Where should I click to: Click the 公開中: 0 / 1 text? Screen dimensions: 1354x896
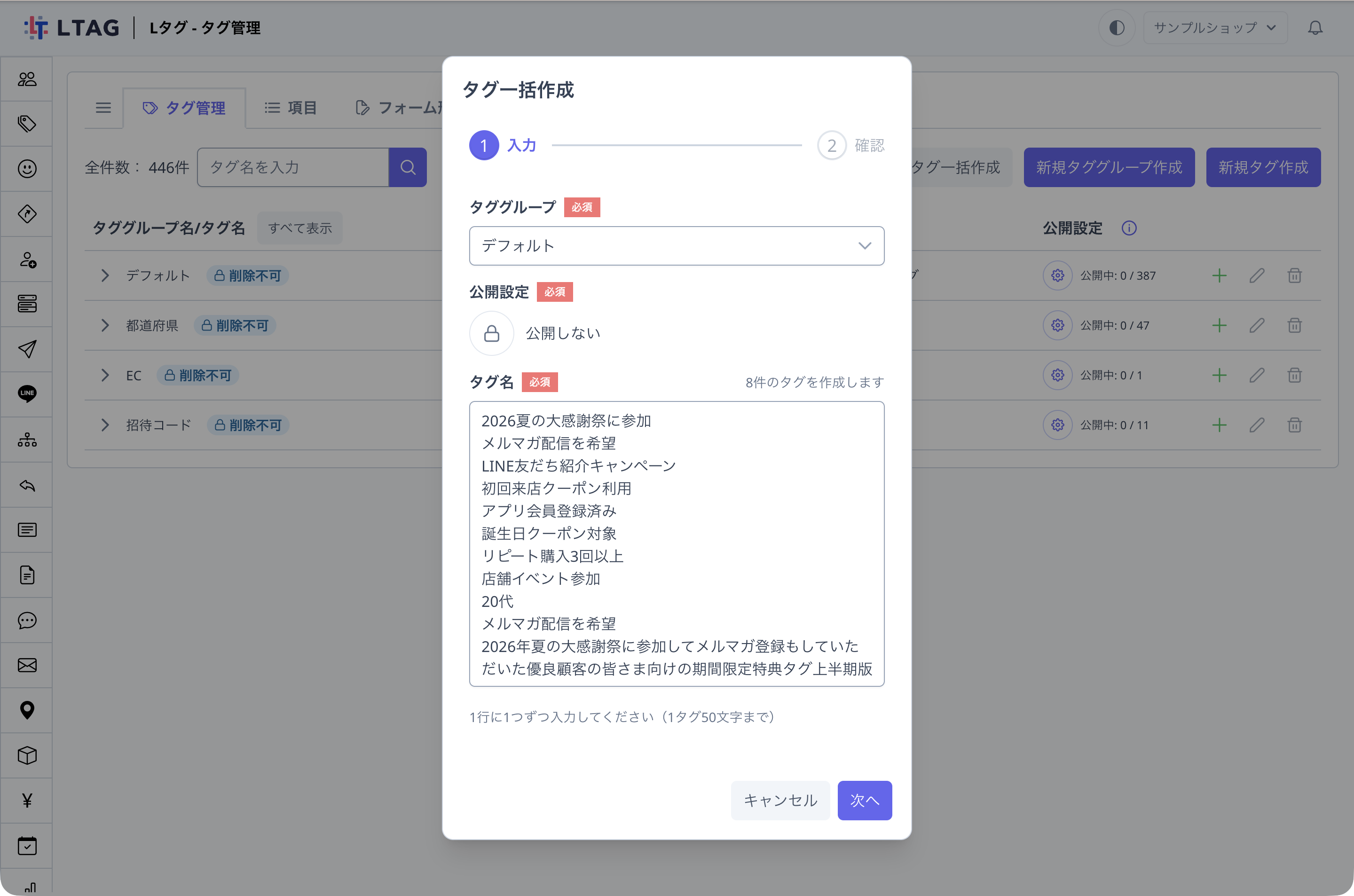coord(1110,375)
